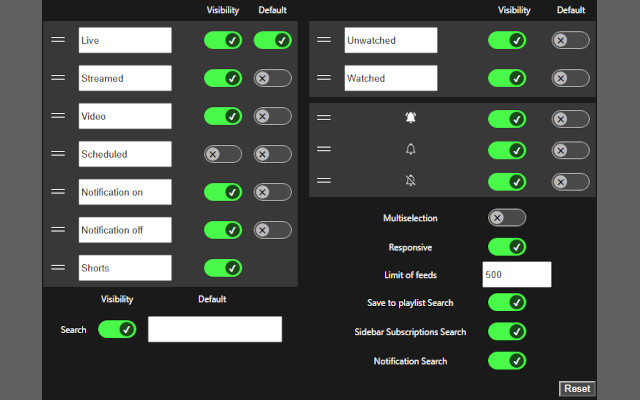Click the Video label field

tap(125, 116)
